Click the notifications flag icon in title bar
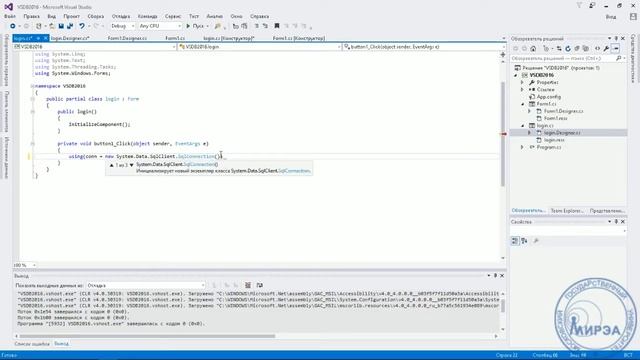 [579, 6]
